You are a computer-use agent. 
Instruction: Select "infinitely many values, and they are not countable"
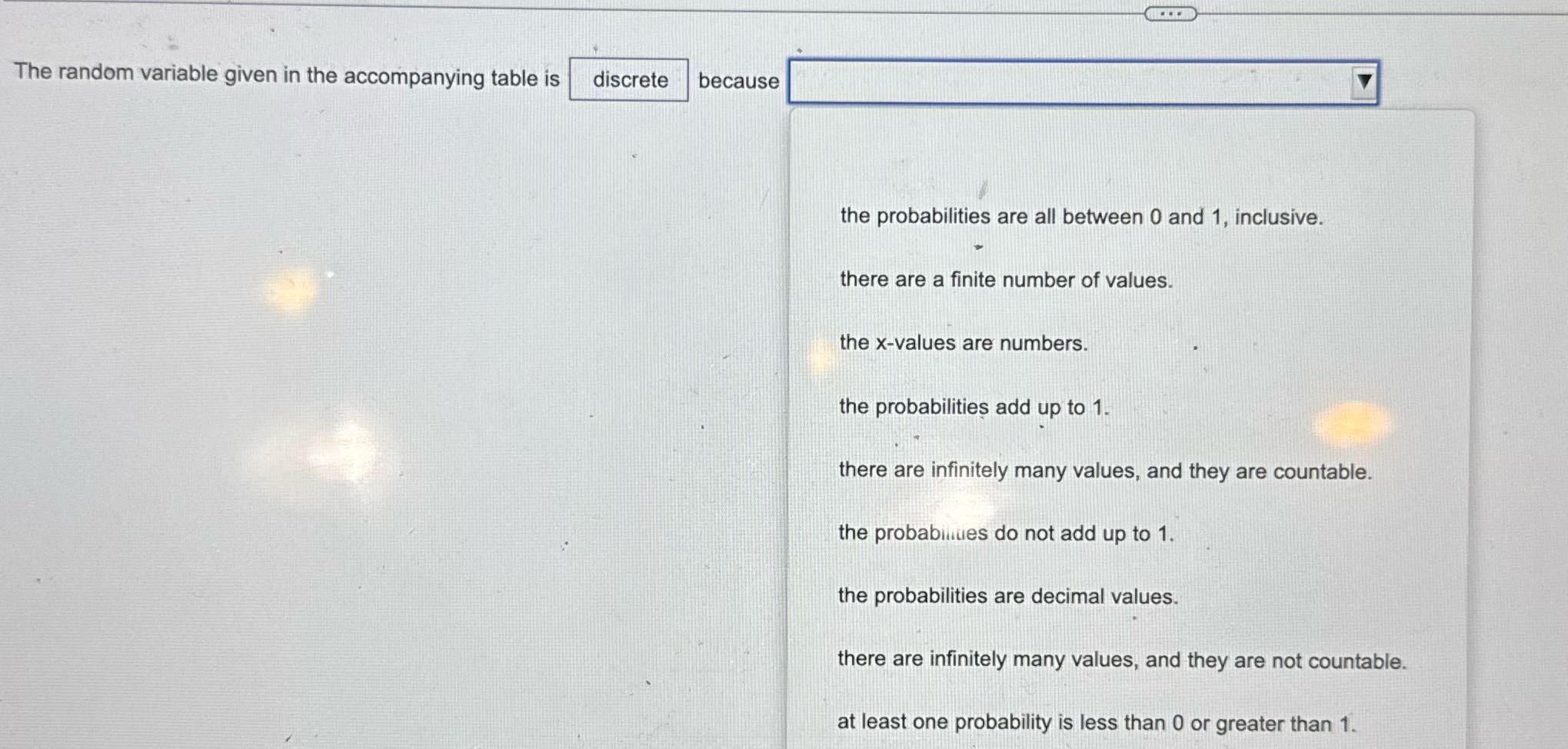pyautogui.click(x=1122, y=659)
